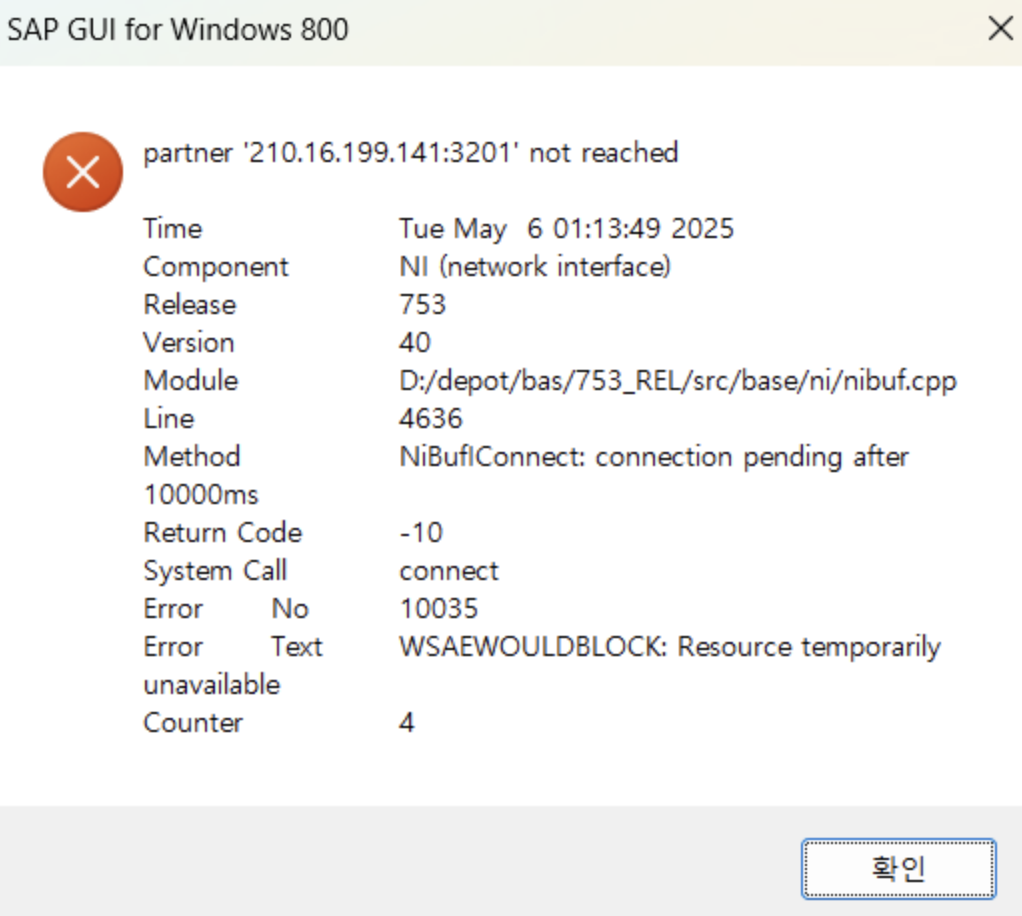Click the red error X icon
The height and width of the screenshot is (916, 1022).
coord(83,172)
